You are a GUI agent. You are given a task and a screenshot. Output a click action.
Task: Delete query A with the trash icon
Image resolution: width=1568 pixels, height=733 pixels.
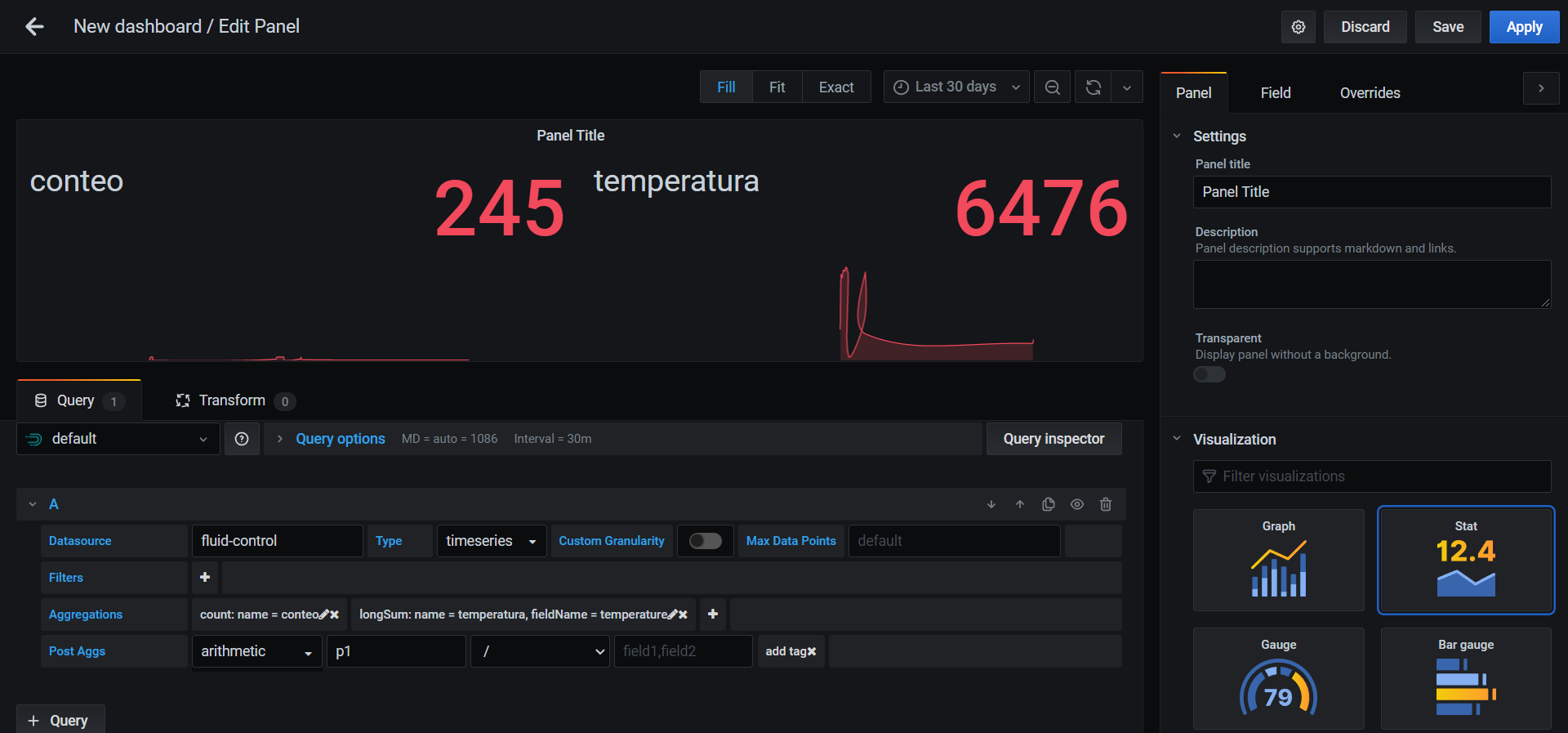(x=1106, y=505)
